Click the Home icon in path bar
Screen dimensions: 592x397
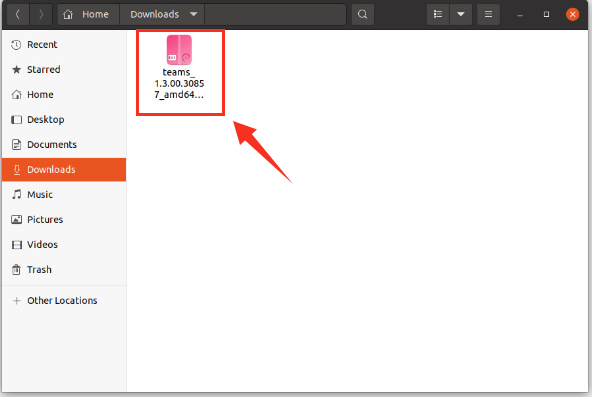tap(68, 14)
